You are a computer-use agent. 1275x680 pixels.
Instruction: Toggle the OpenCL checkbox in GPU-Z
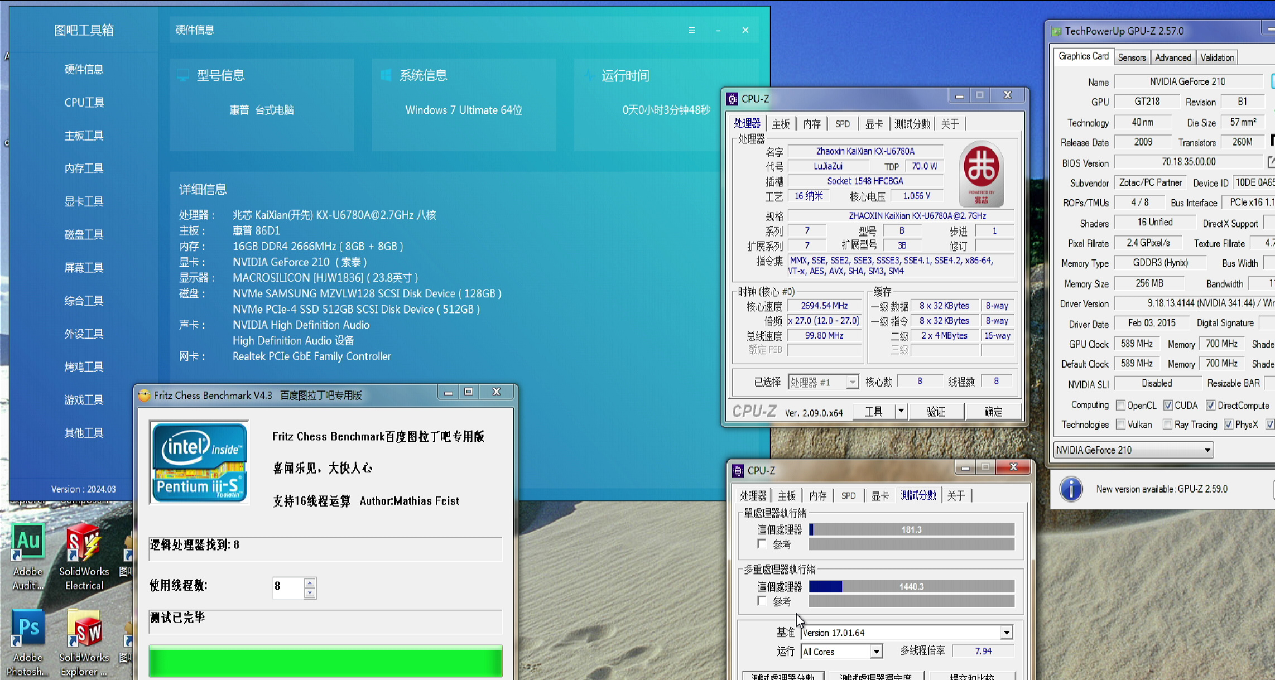(1120, 405)
